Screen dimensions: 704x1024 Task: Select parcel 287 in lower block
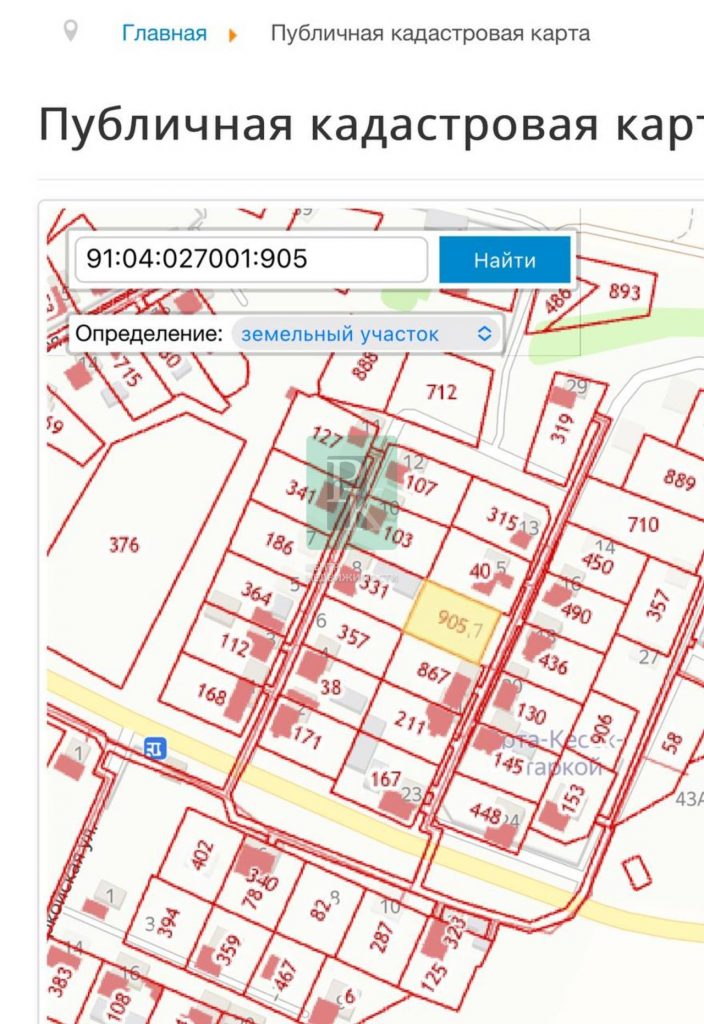tap(382, 935)
